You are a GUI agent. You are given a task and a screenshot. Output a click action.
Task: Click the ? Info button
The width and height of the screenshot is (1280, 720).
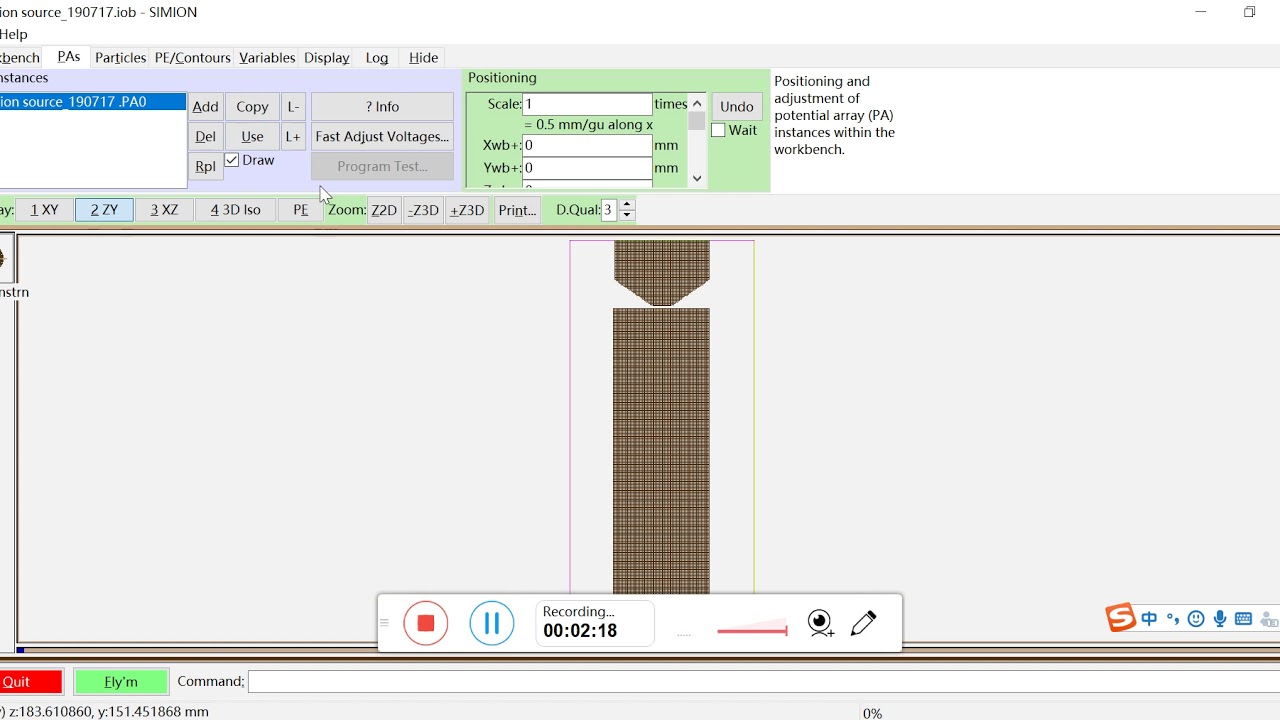pyautogui.click(x=382, y=107)
